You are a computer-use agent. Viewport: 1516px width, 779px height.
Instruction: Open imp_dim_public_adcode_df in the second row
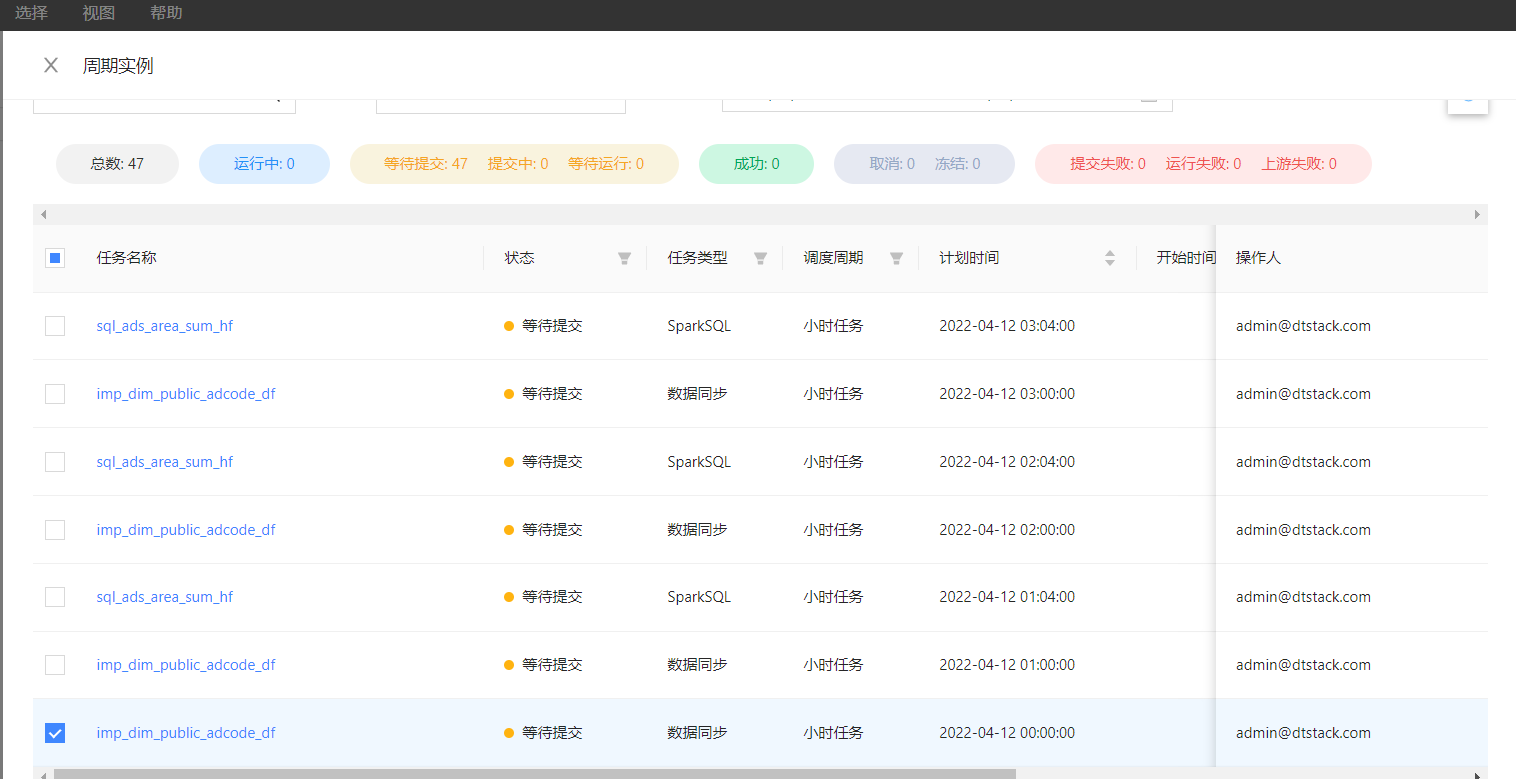click(185, 393)
